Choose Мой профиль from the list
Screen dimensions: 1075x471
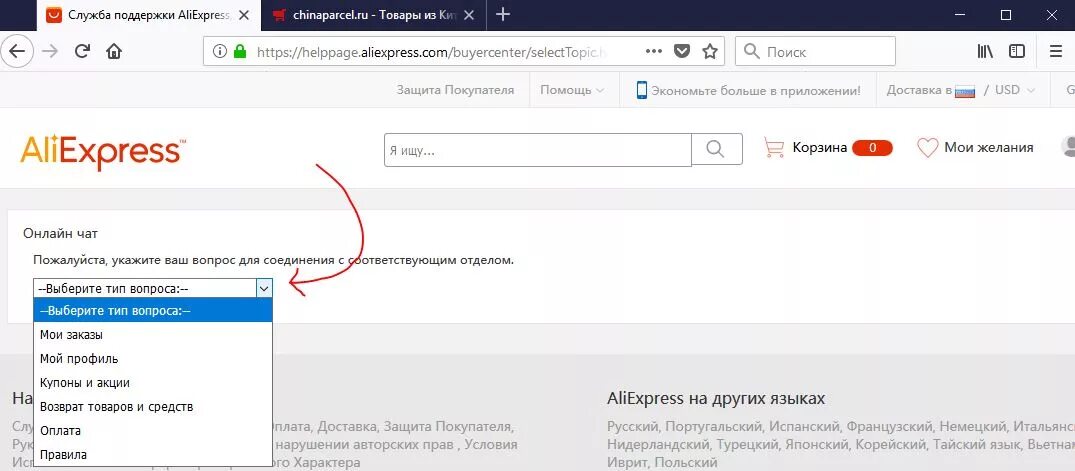(153, 359)
